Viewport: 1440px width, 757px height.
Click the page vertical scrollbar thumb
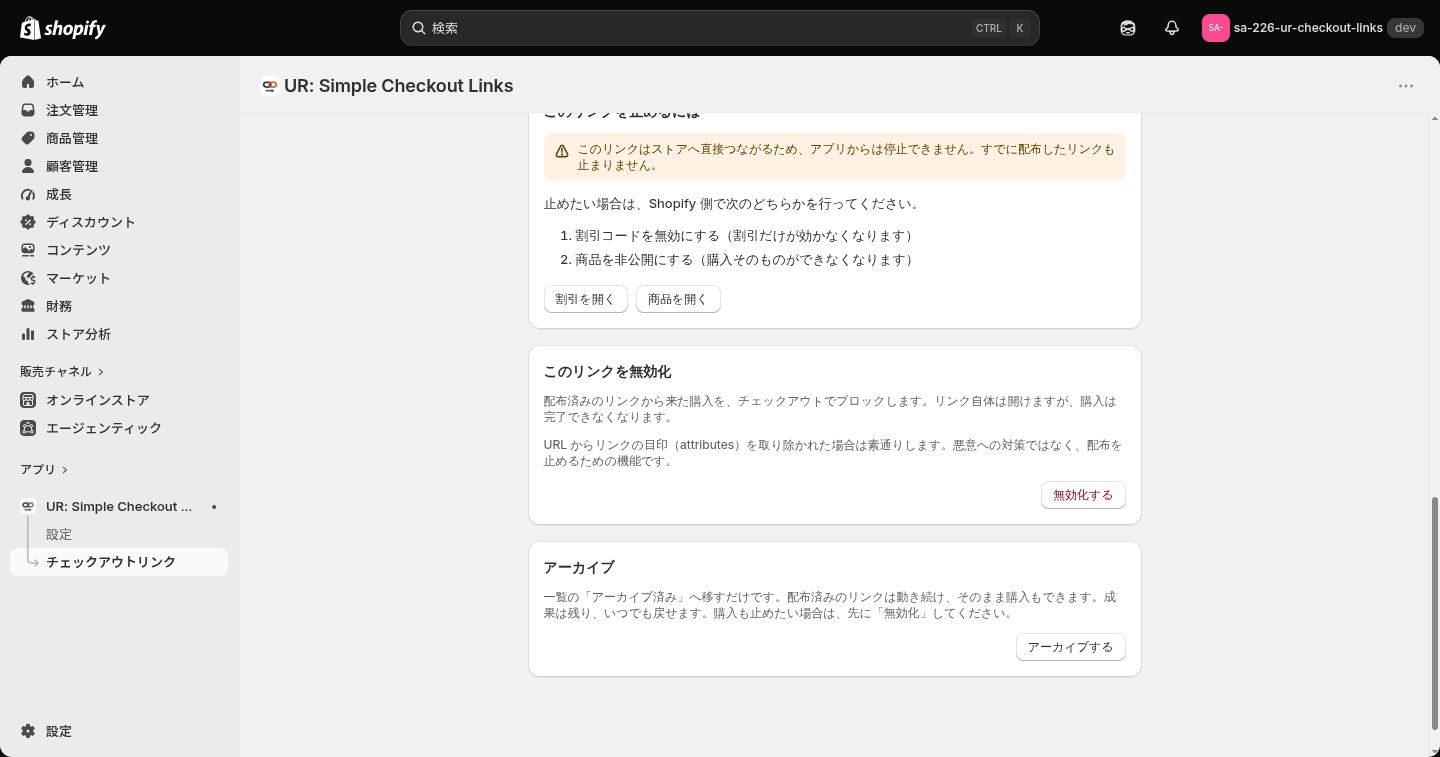(1435, 613)
